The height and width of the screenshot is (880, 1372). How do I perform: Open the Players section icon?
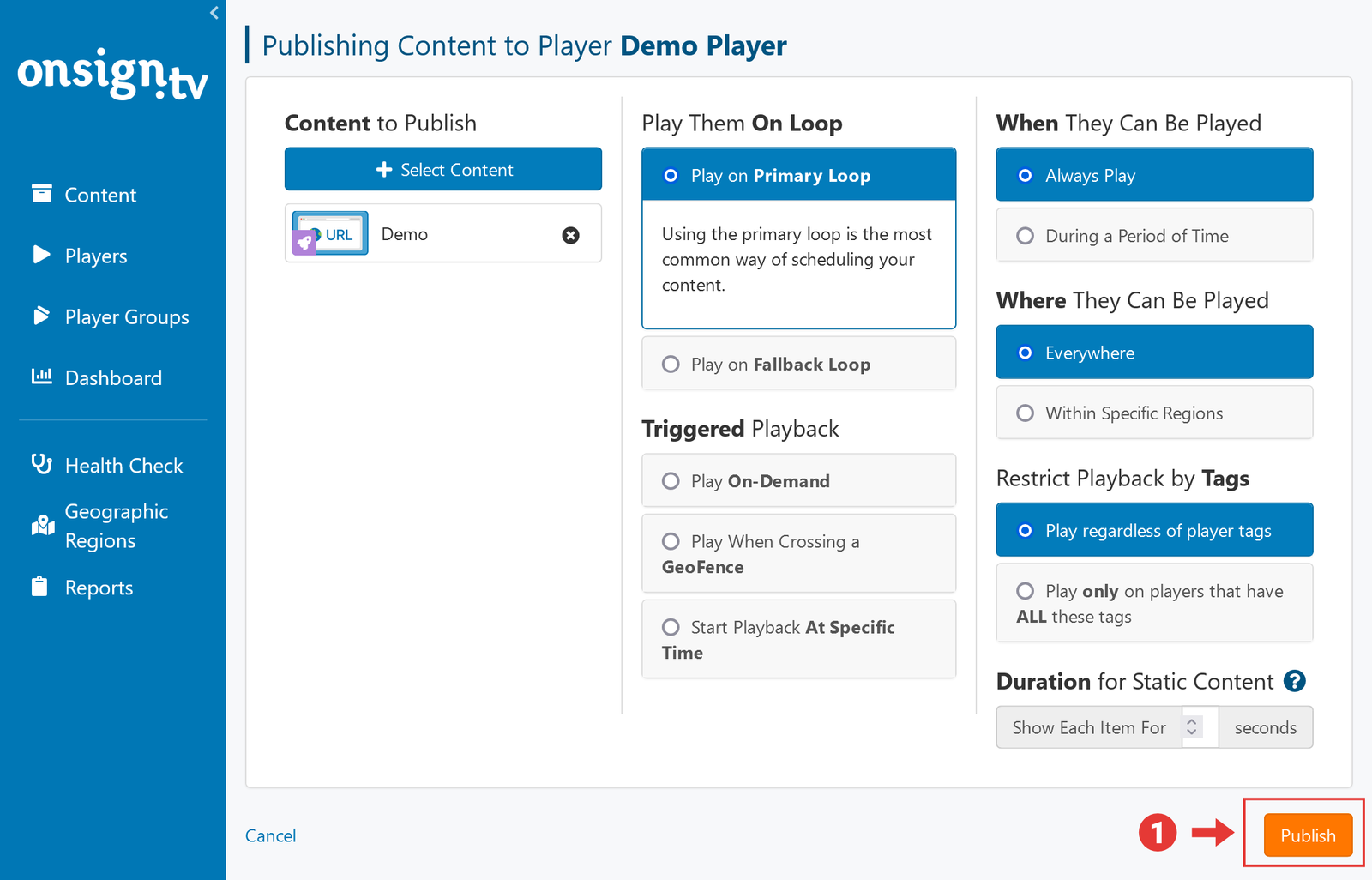[41, 255]
